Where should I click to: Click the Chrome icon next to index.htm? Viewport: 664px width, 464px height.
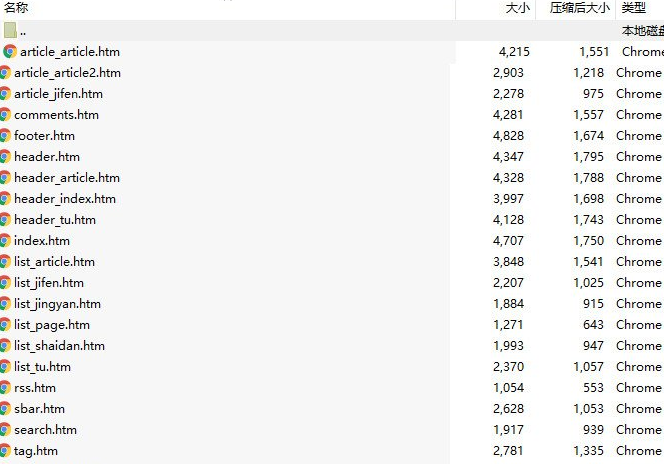pos(5,241)
